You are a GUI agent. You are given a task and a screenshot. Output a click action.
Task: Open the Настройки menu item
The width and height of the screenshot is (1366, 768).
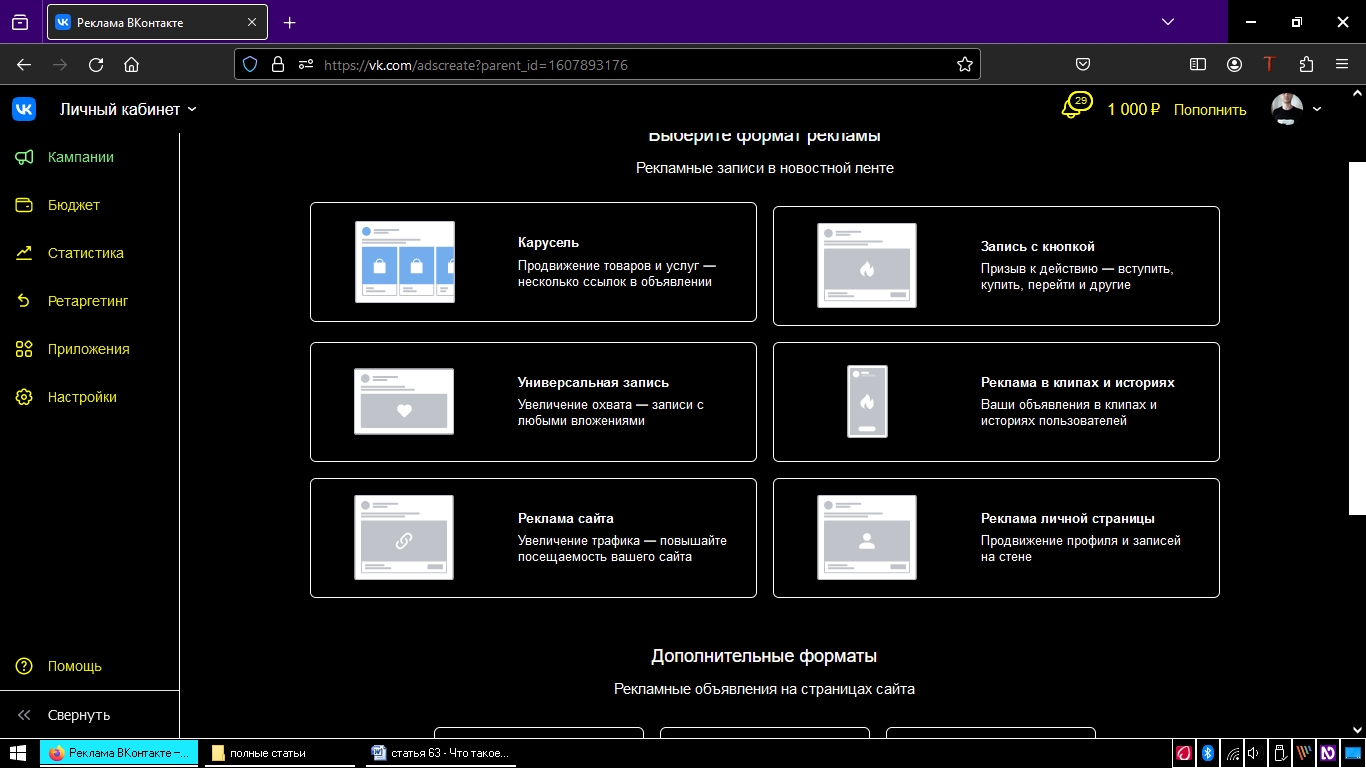tap(82, 397)
